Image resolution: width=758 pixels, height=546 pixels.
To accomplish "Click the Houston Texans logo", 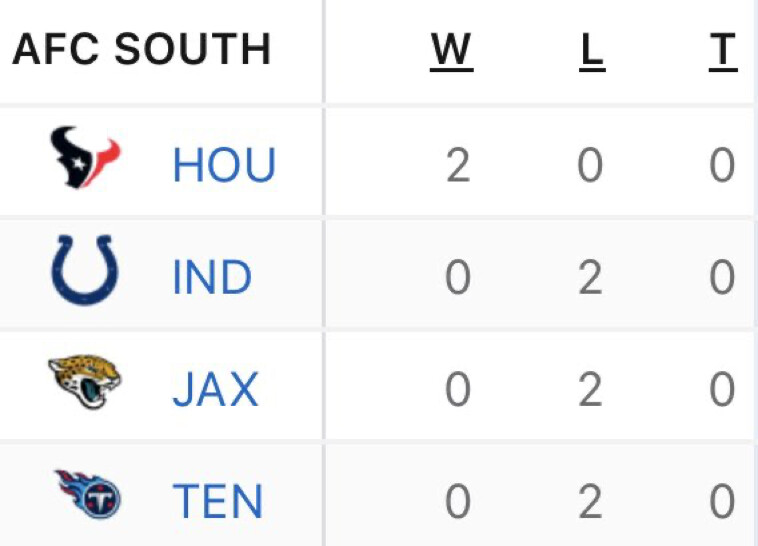I will point(85,157).
